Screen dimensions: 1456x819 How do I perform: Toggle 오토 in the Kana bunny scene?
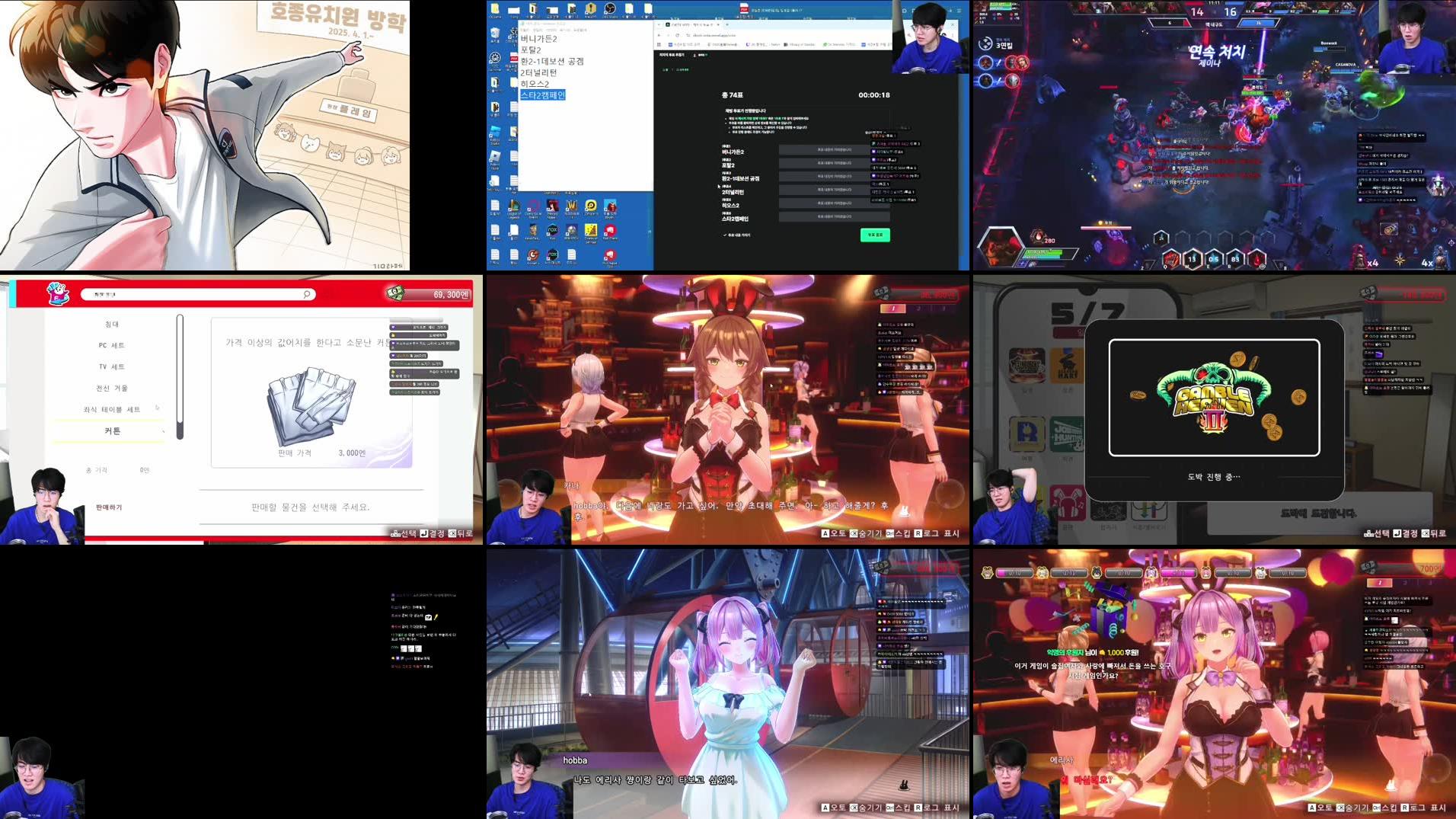833,533
